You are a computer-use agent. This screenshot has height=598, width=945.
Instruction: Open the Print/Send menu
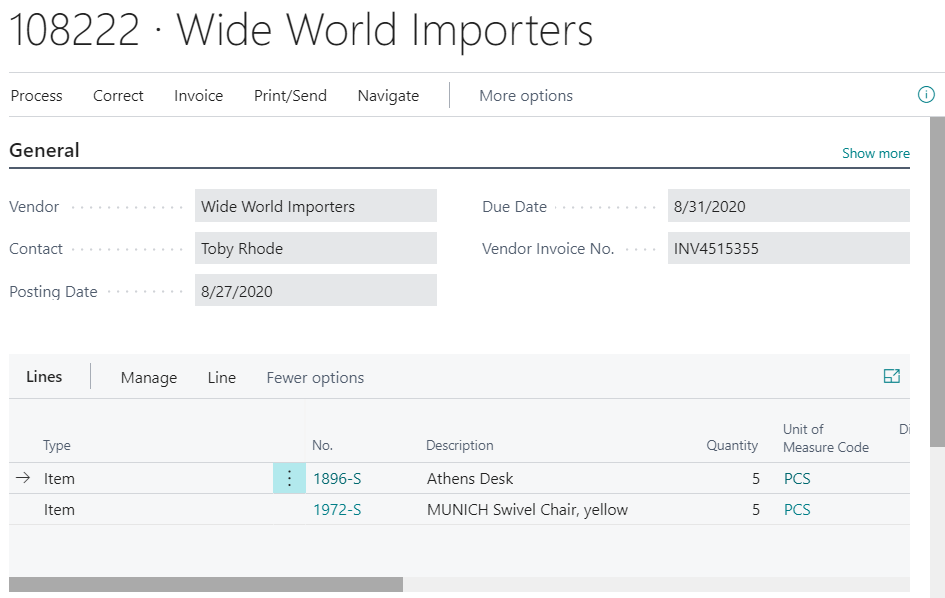(x=290, y=95)
